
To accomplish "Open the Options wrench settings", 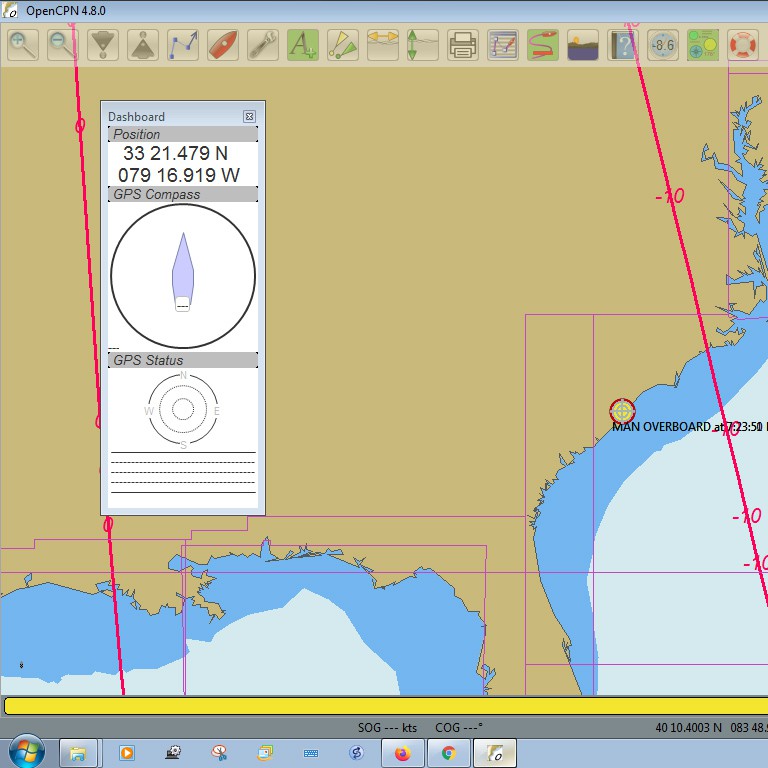I will point(263,45).
